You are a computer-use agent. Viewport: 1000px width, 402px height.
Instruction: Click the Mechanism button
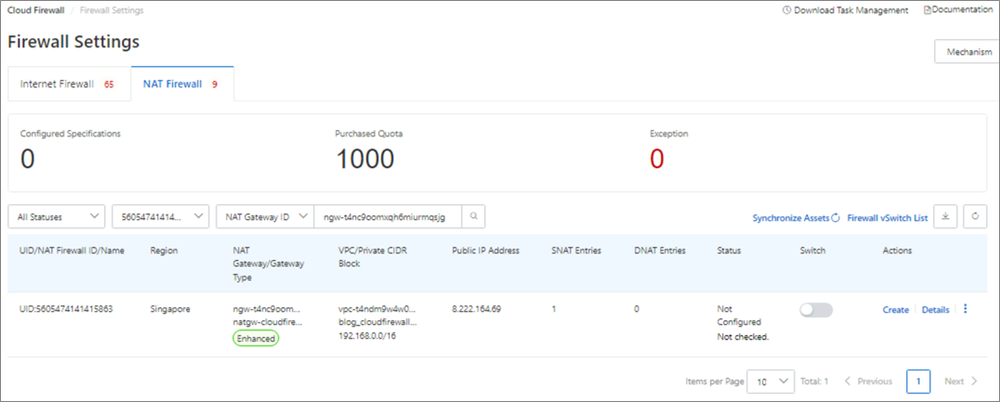pos(969,52)
